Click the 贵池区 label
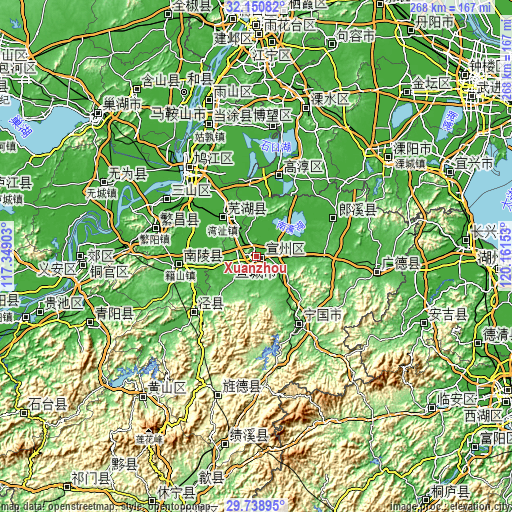 [64, 303]
